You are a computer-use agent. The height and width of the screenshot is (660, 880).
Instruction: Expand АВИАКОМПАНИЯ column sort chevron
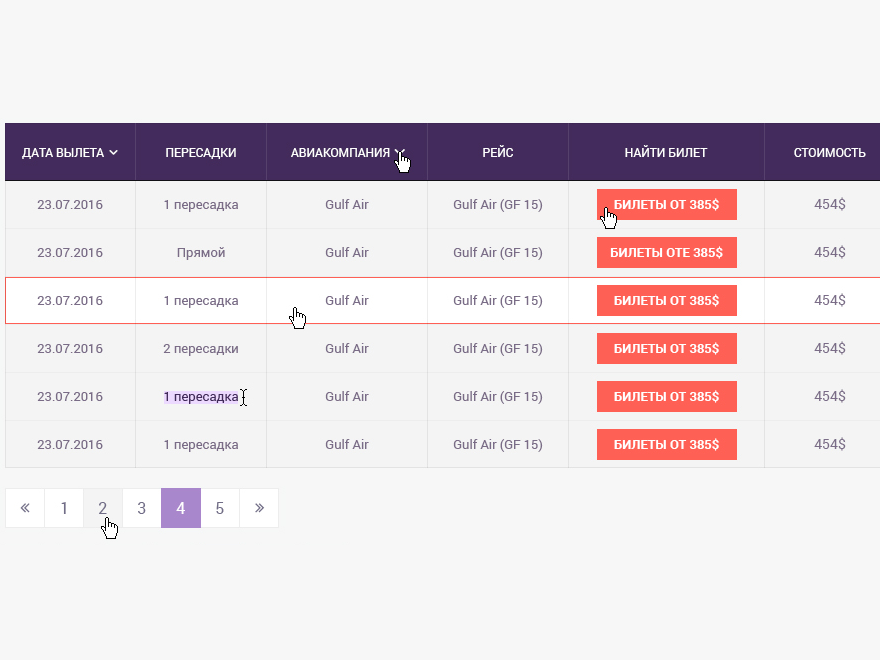coord(399,153)
